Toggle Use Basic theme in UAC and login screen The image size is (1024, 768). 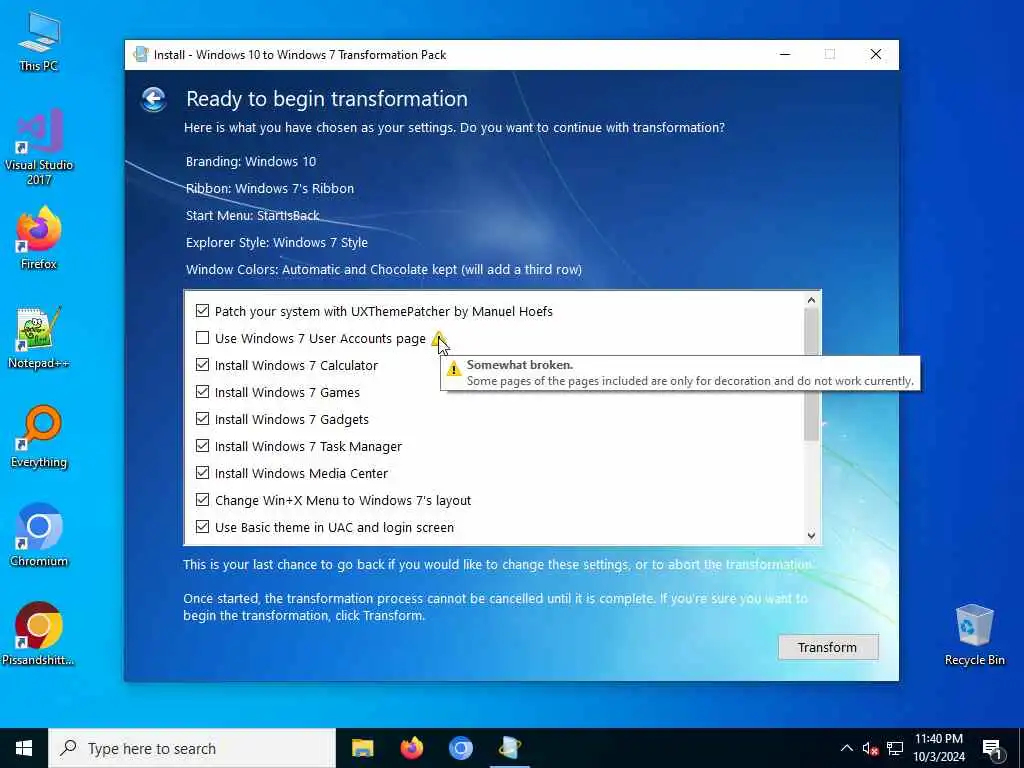(202, 526)
